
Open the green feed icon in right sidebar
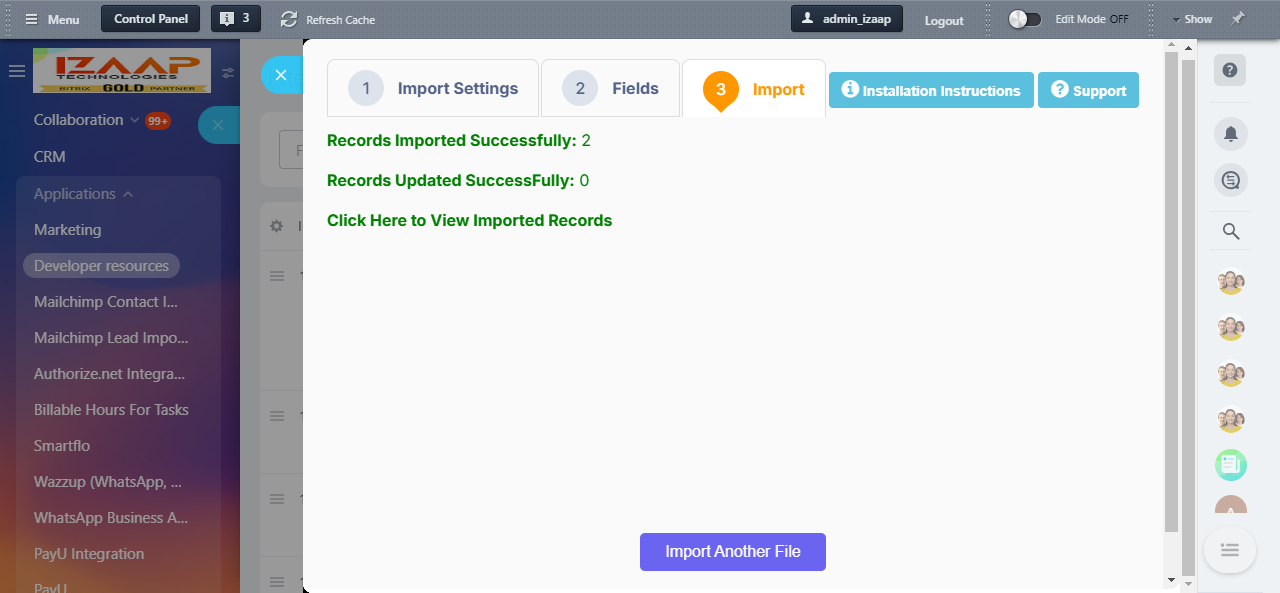tap(1230, 464)
